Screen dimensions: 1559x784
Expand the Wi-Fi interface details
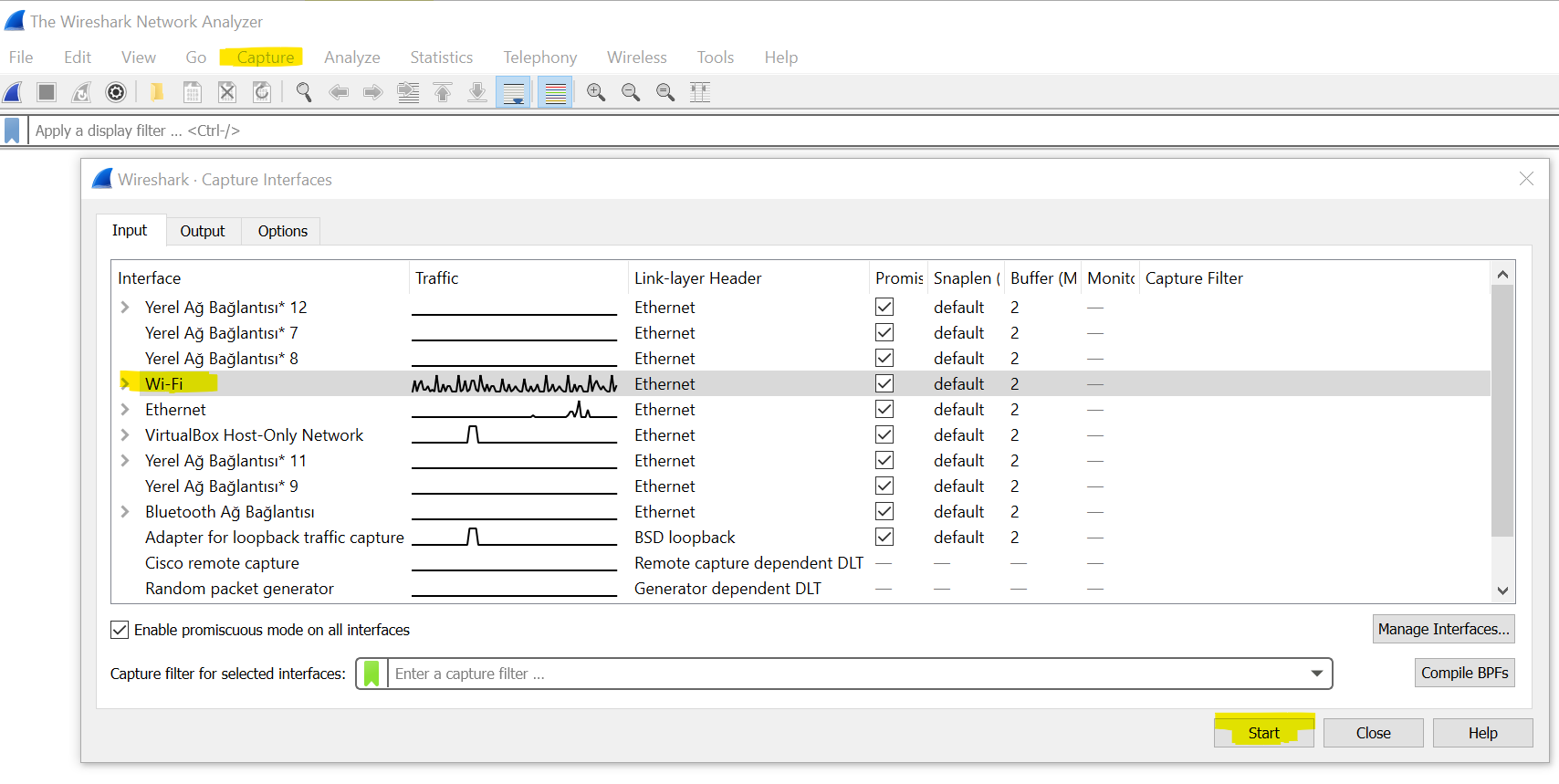[x=125, y=383]
